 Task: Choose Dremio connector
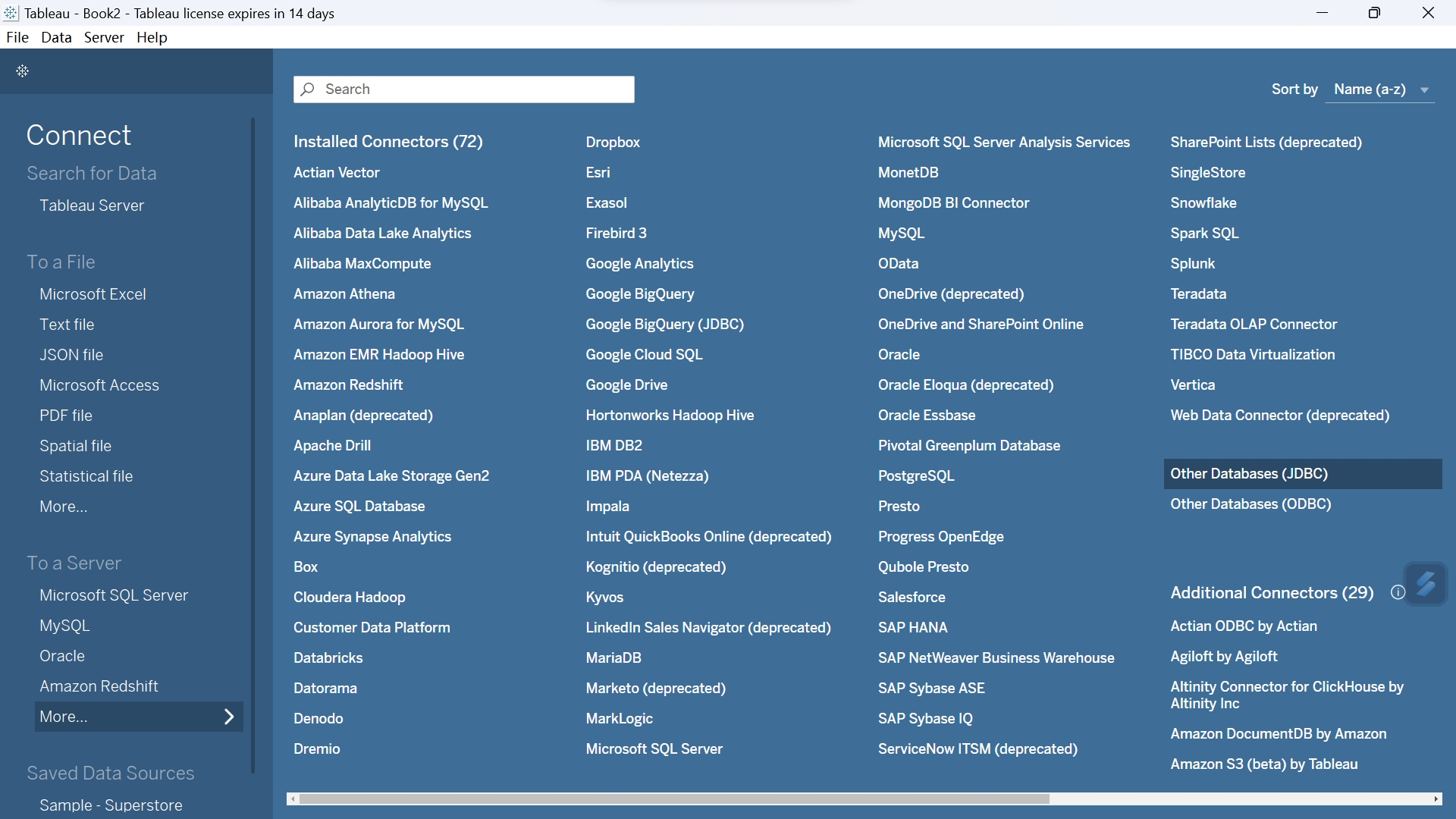click(x=317, y=749)
